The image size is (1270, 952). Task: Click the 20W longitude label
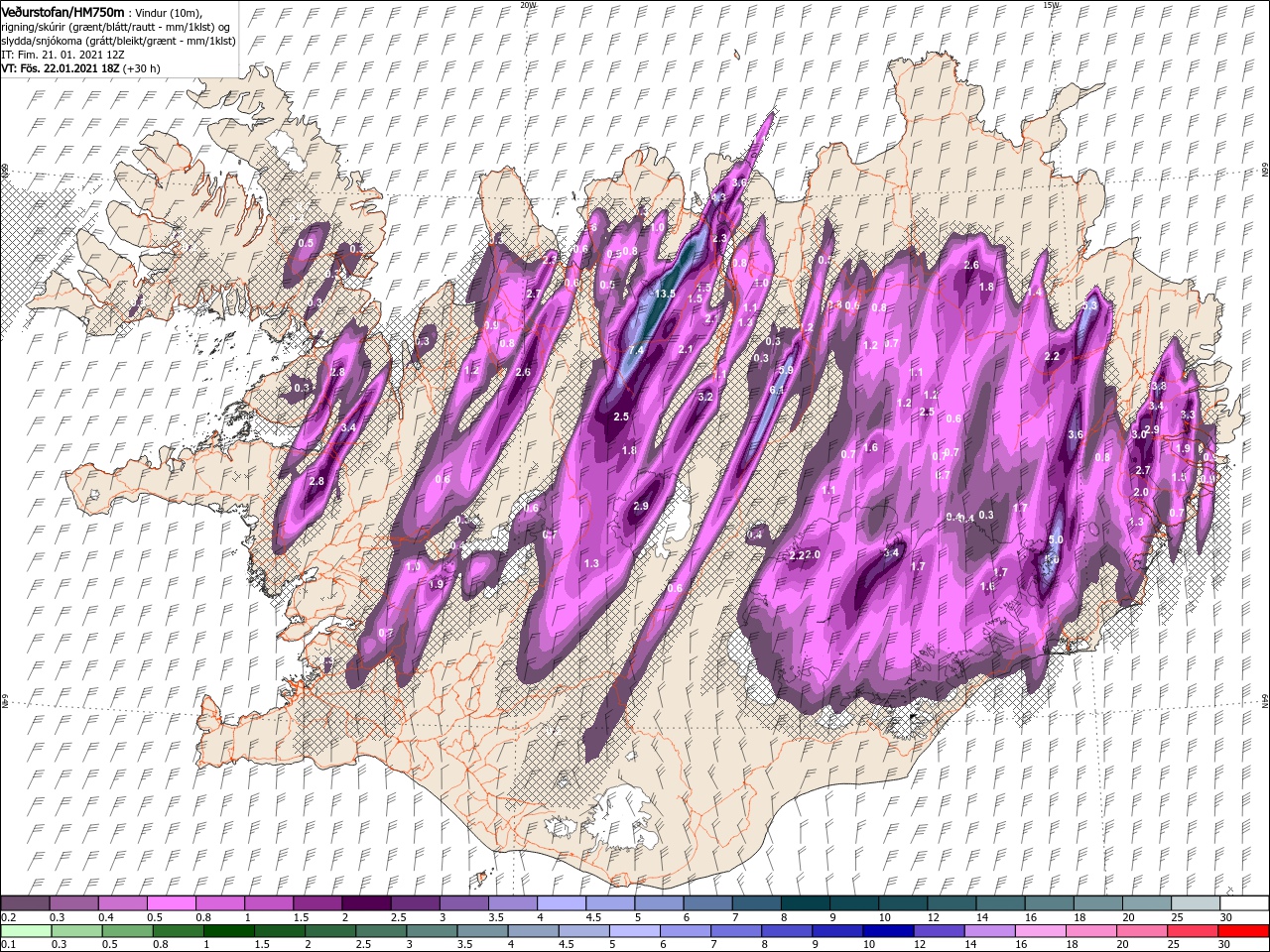click(x=528, y=4)
